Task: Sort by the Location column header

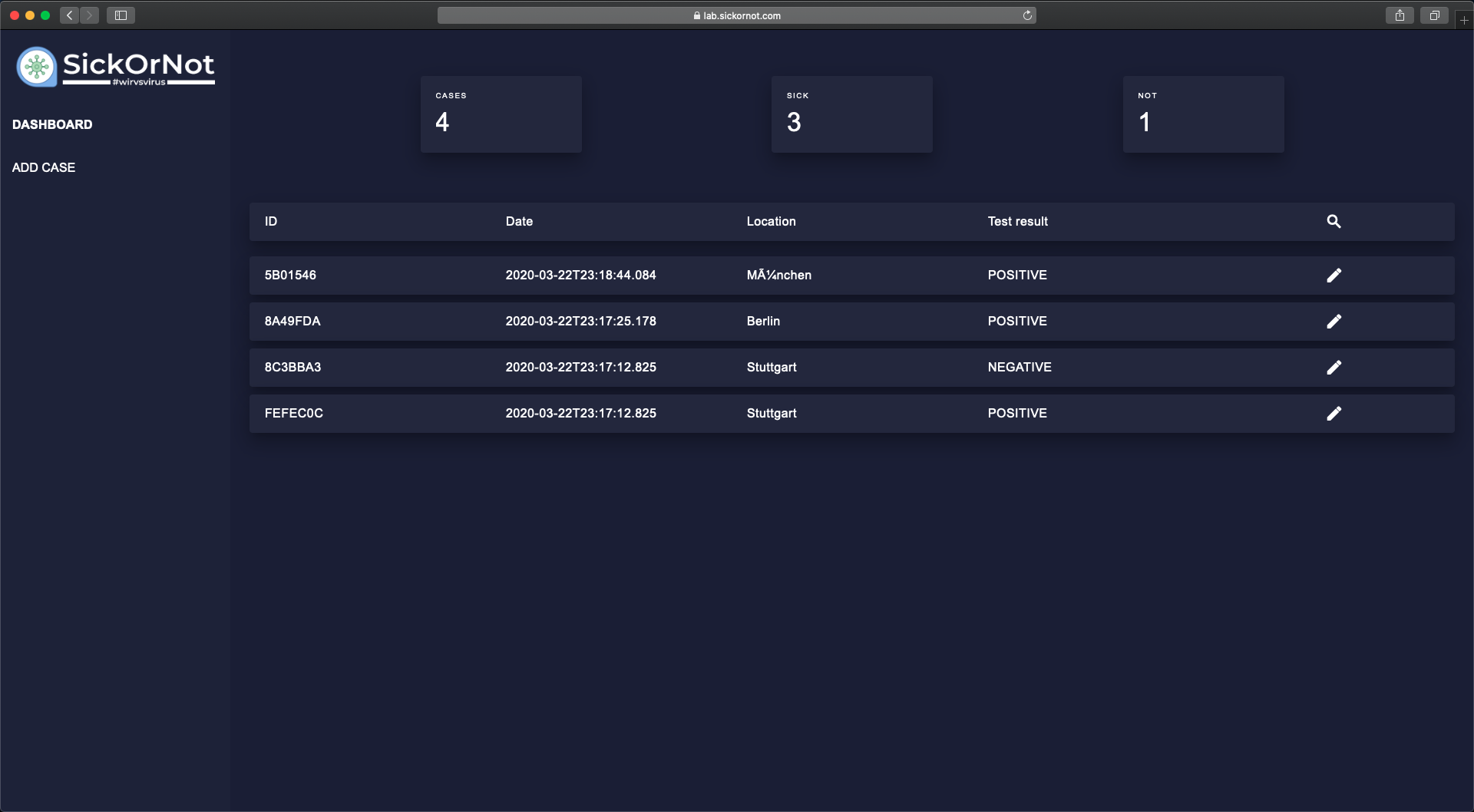Action: (x=771, y=221)
